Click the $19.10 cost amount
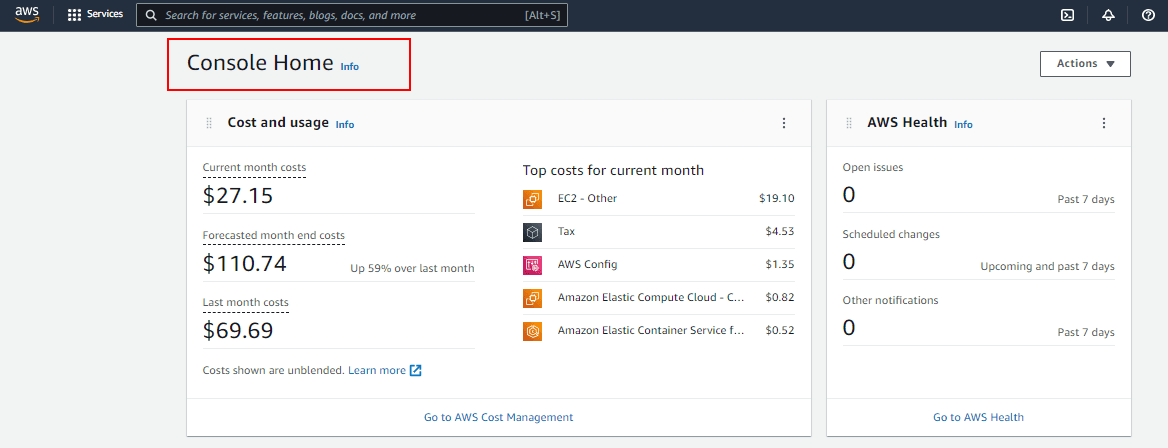1168x448 pixels. (x=777, y=198)
